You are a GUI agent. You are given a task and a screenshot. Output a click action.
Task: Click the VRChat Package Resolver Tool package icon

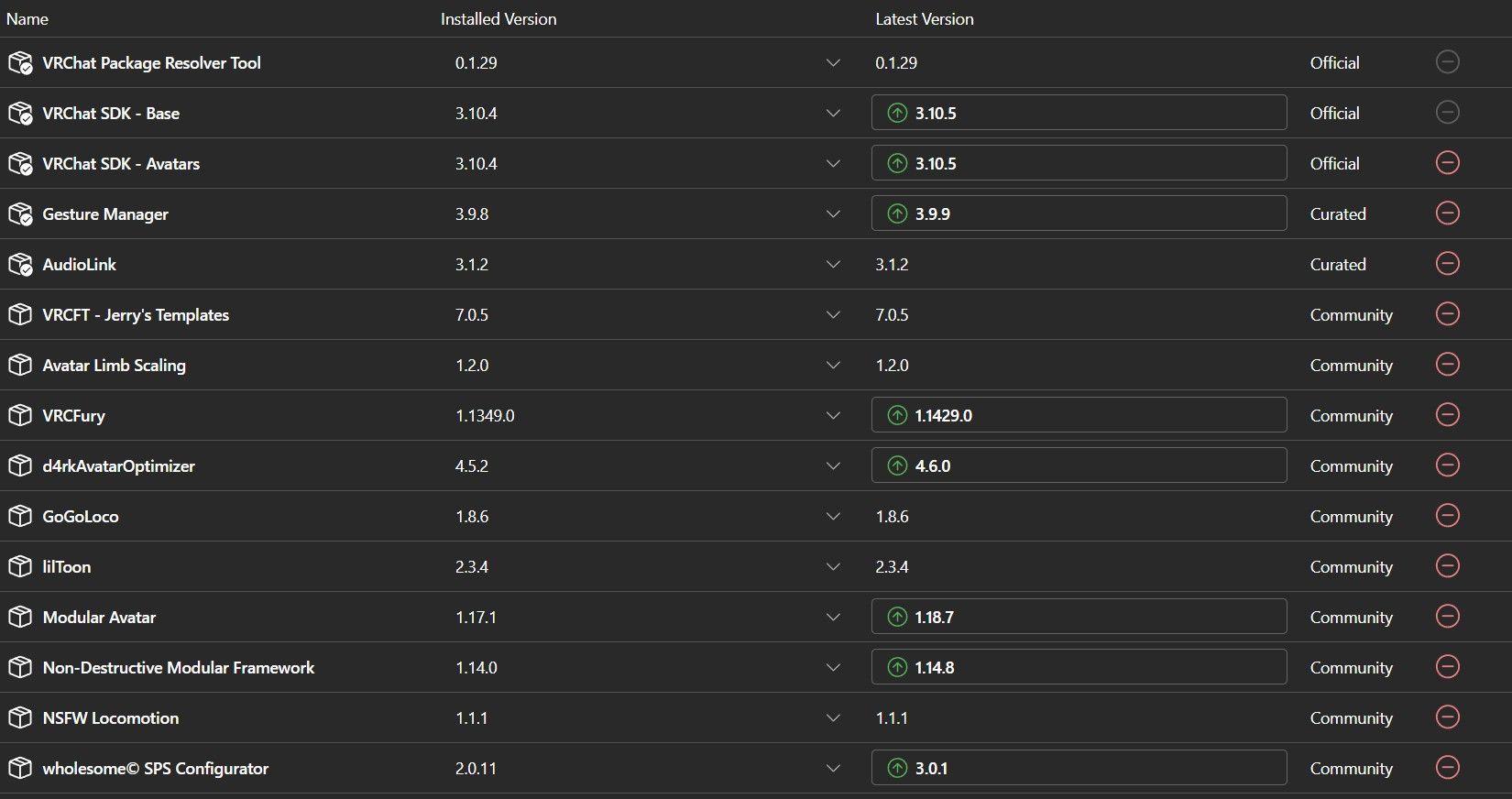pos(20,62)
